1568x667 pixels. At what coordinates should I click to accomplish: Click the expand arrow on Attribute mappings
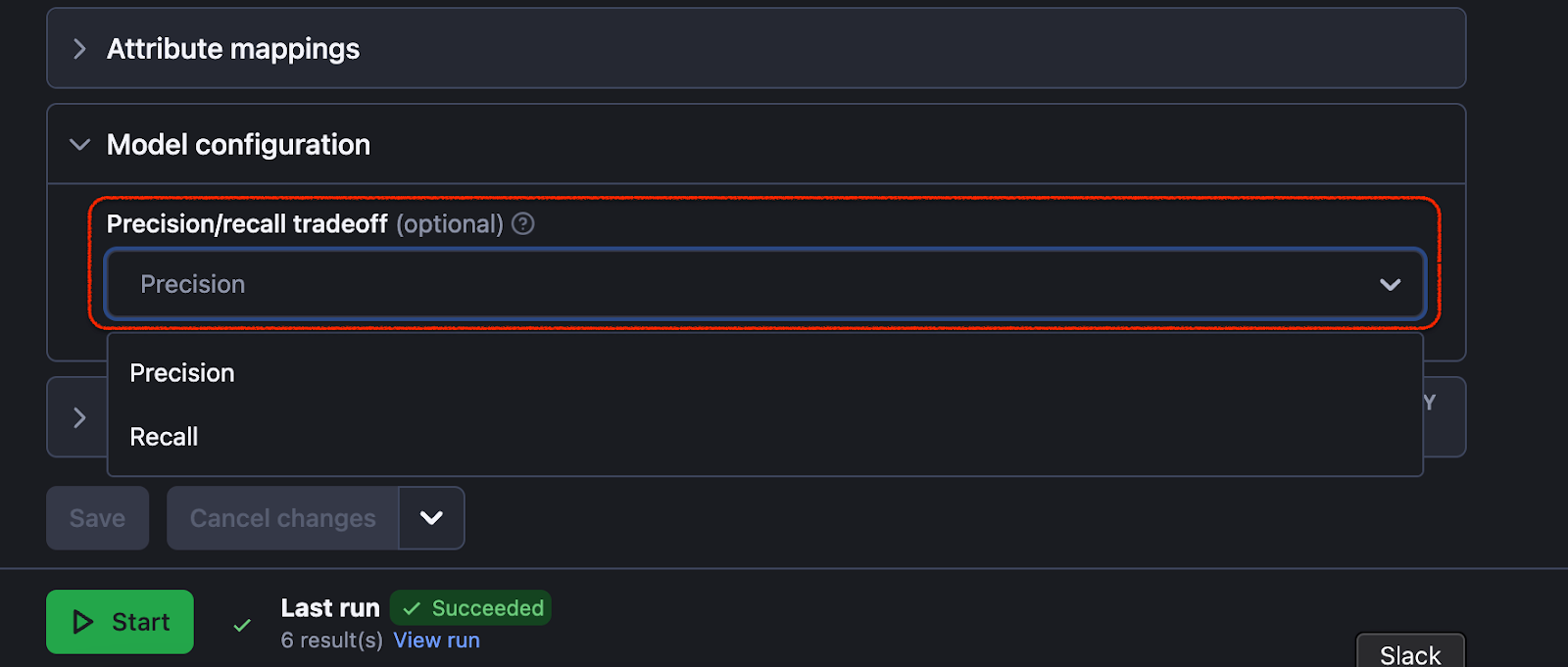pyautogui.click(x=78, y=48)
